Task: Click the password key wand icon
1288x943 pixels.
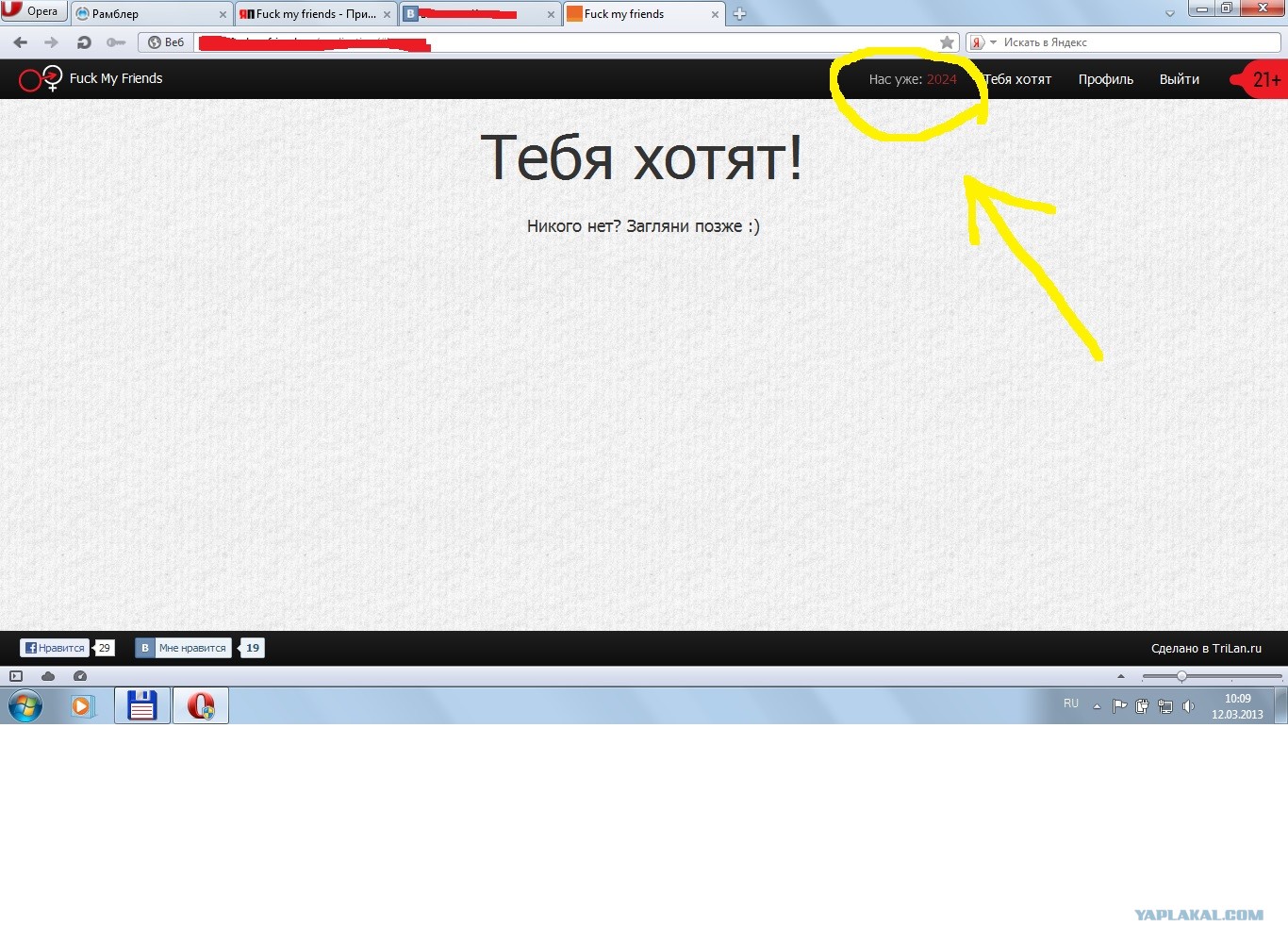Action: click(116, 42)
